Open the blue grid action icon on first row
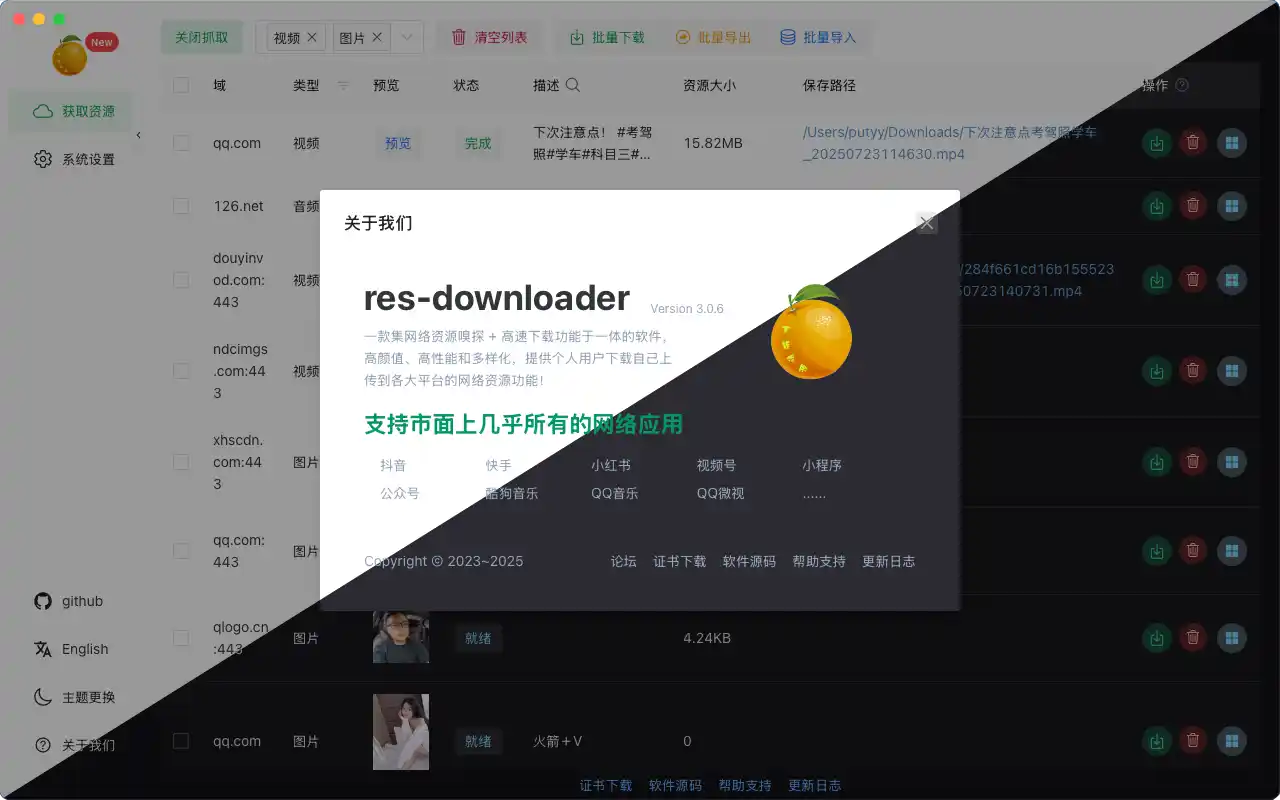 tap(1232, 142)
